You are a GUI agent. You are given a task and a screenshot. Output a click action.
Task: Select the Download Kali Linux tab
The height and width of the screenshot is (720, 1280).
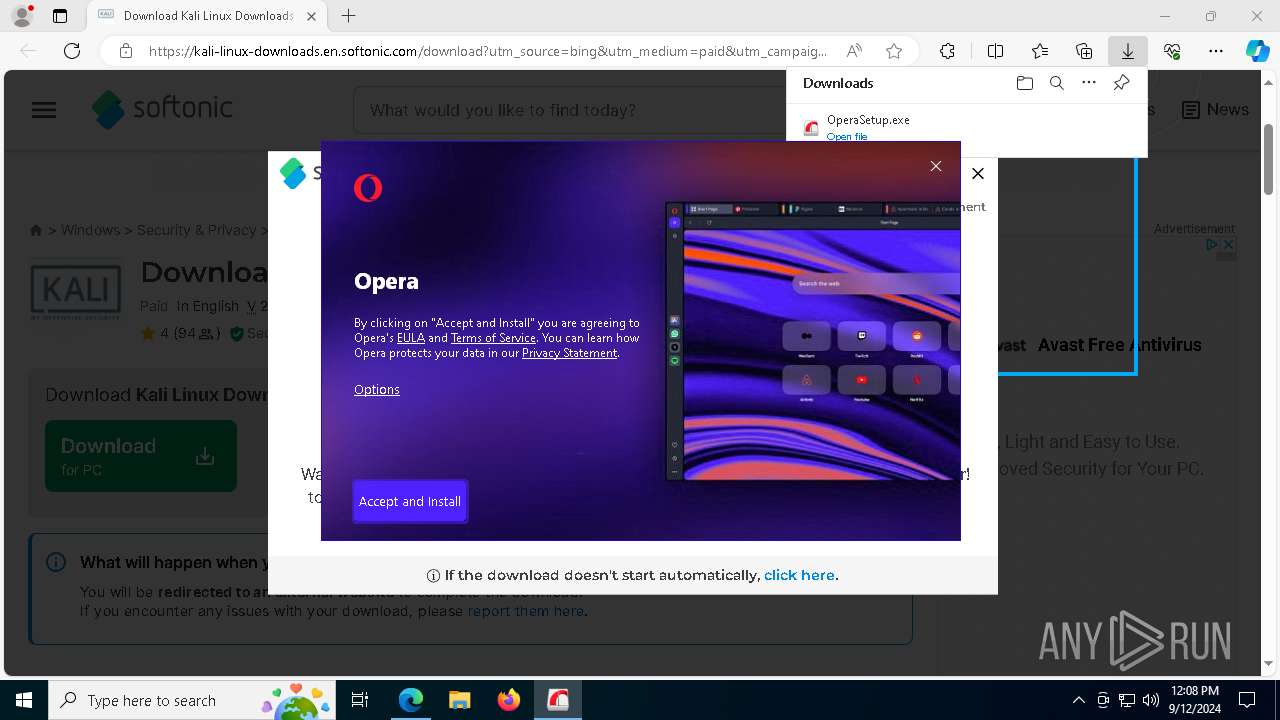click(x=207, y=16)
